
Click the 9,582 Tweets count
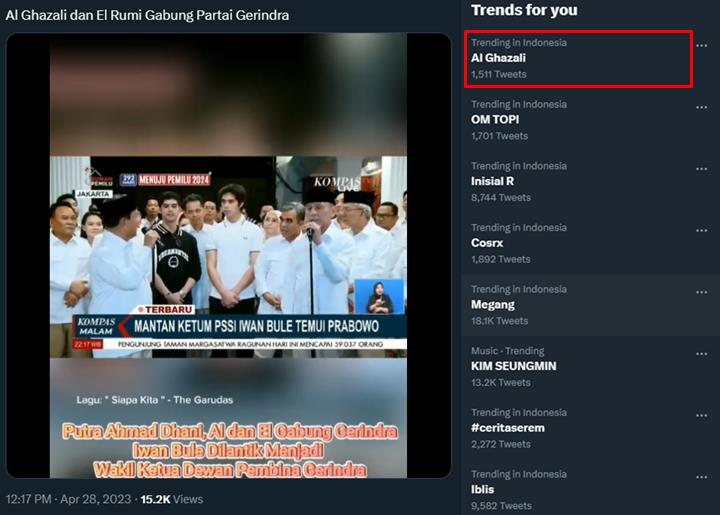(501, 506)
